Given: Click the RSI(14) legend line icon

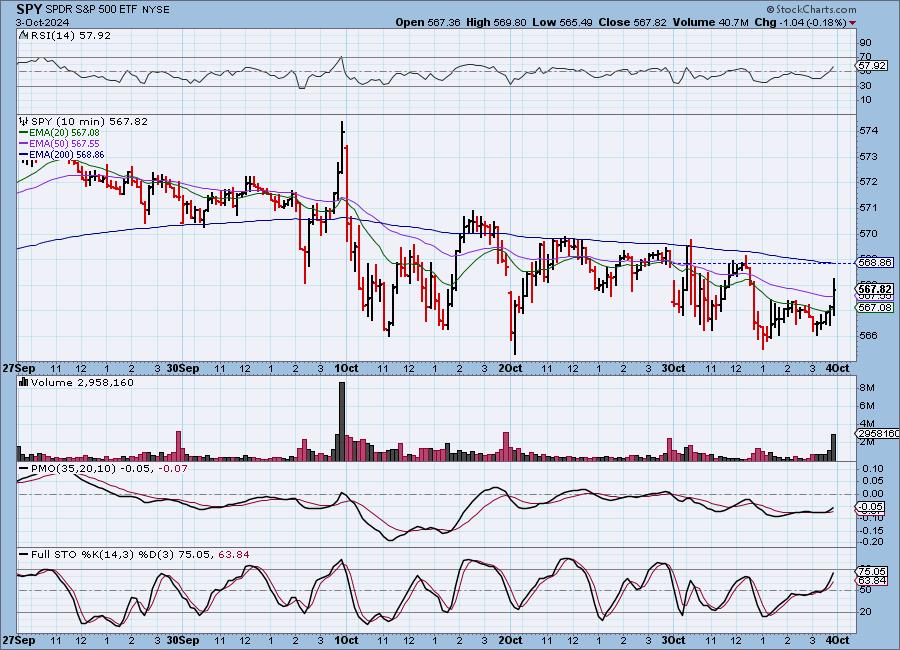Looking at the screenshot, I should tap(23, 35).
